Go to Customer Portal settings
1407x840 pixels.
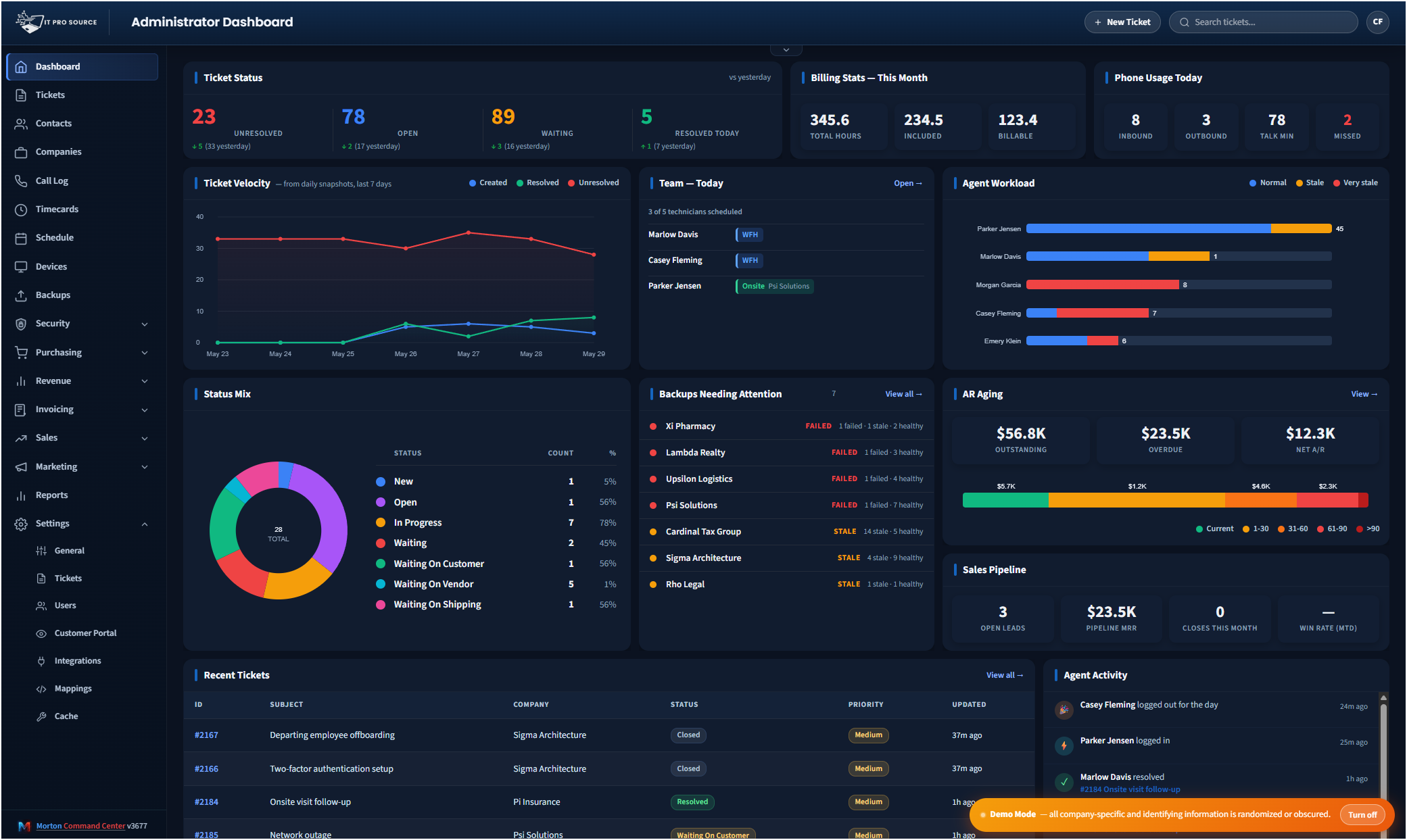click(x=85, y=633)
